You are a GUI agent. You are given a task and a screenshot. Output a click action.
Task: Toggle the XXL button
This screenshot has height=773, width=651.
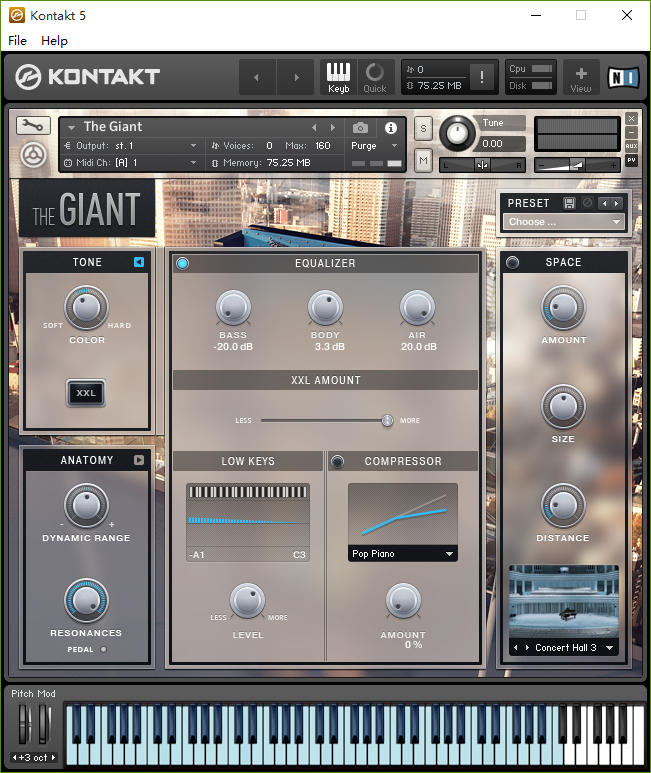86,393
